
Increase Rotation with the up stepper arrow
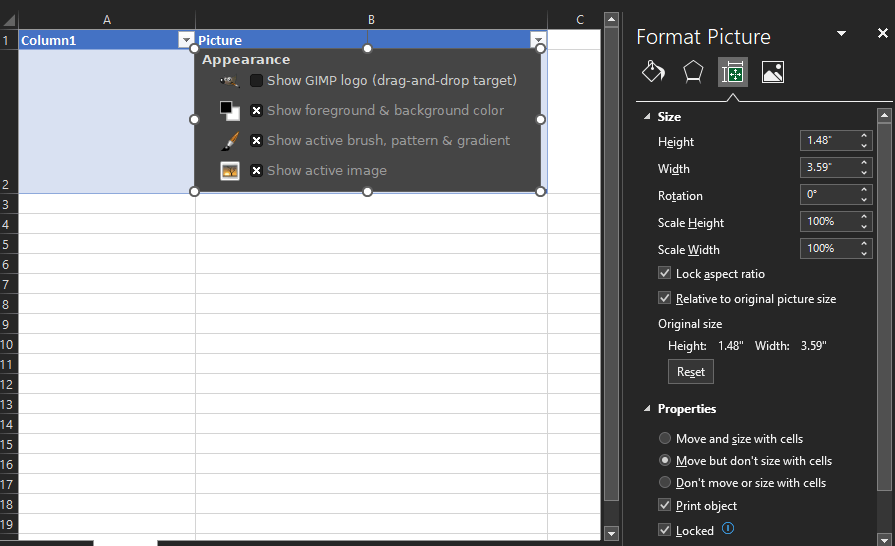tap(864, 189)
